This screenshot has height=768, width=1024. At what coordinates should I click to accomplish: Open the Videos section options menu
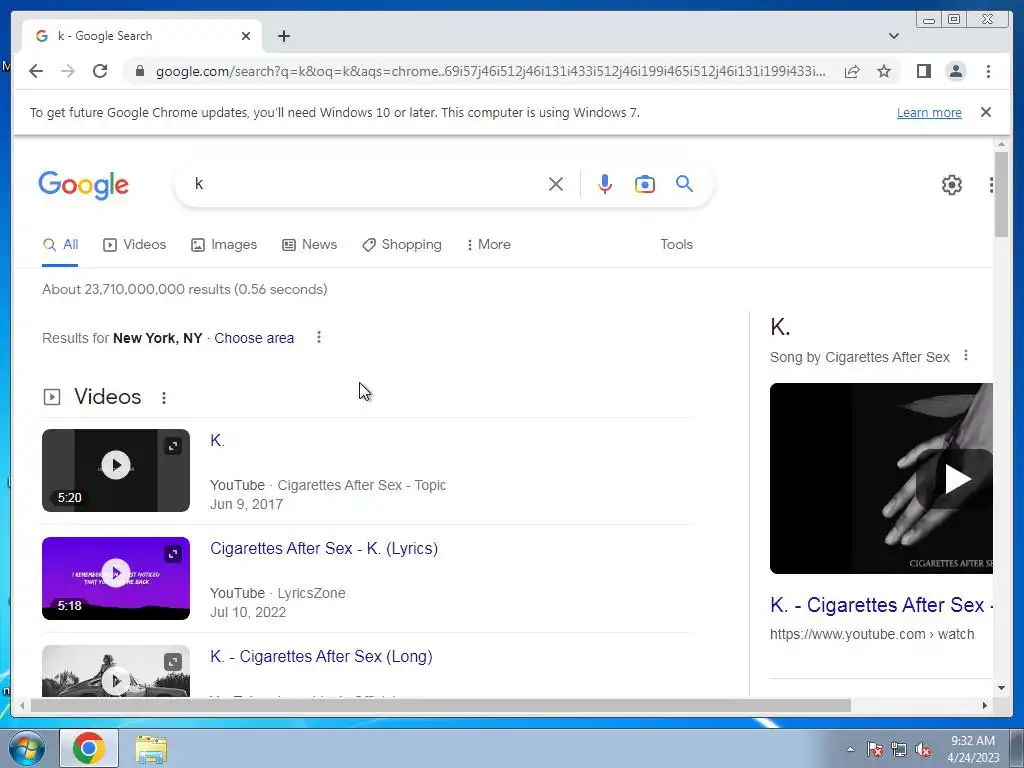coord(164,397)
